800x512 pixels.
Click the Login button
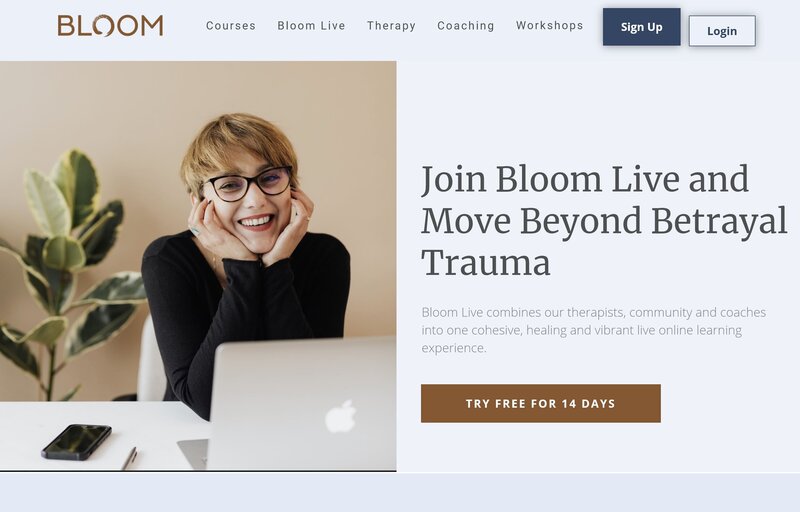click(x=722, y=31)
